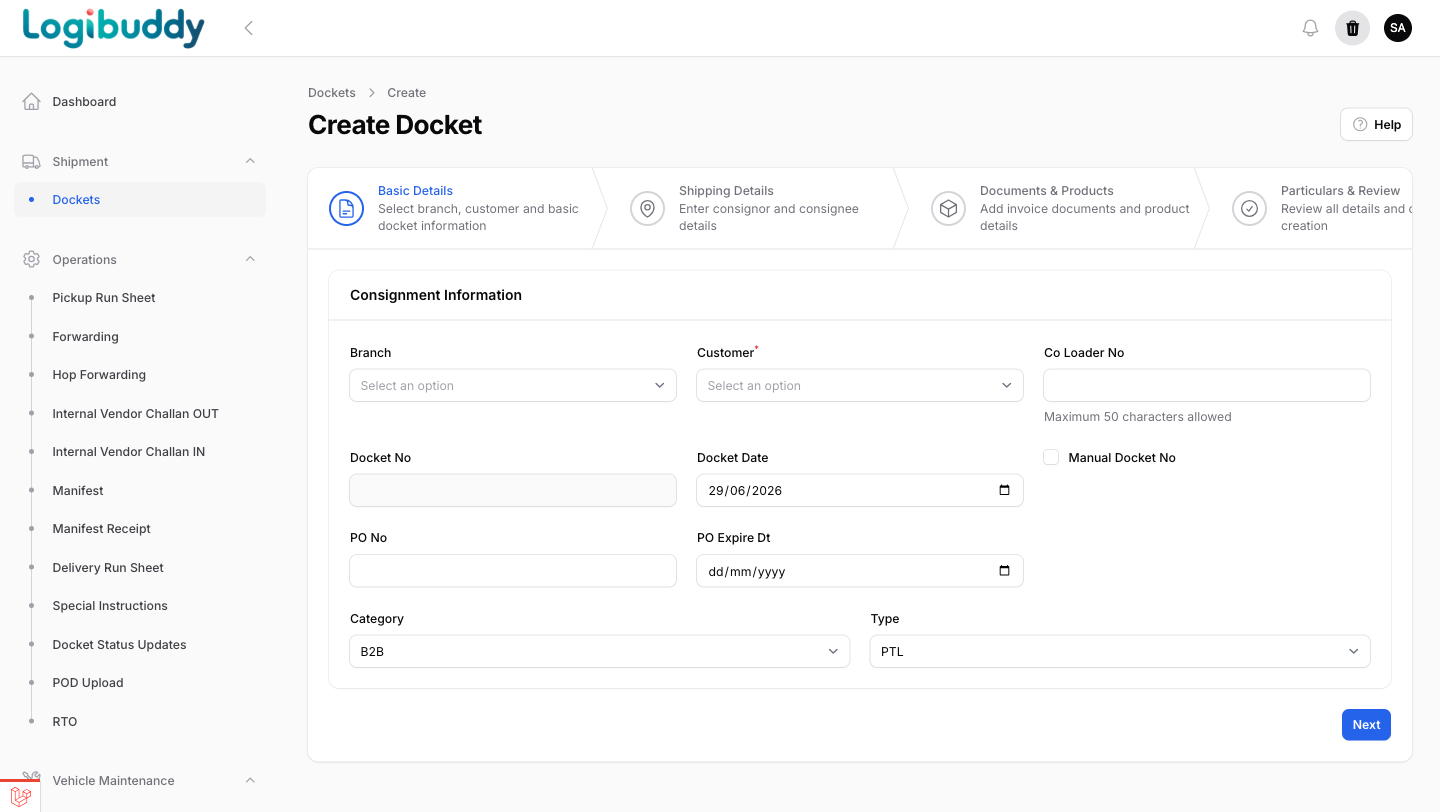This screenshot has width=1440, height=812.
Task: Click the disabled Docket No field
Action: (513, 491)
